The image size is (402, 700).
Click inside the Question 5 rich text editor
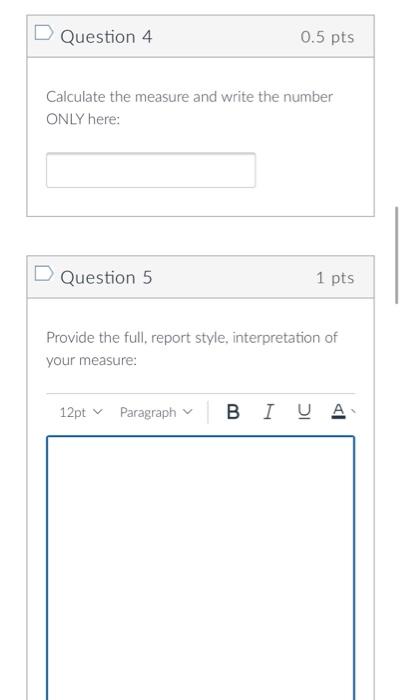point(201,567)
